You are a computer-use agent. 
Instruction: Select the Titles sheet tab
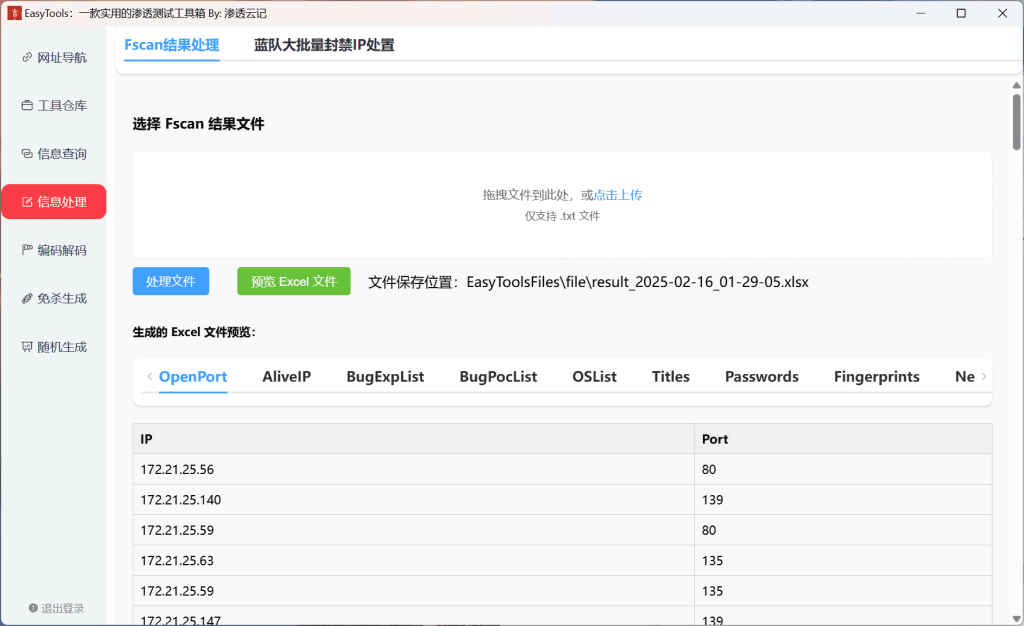tap(671, 377)
